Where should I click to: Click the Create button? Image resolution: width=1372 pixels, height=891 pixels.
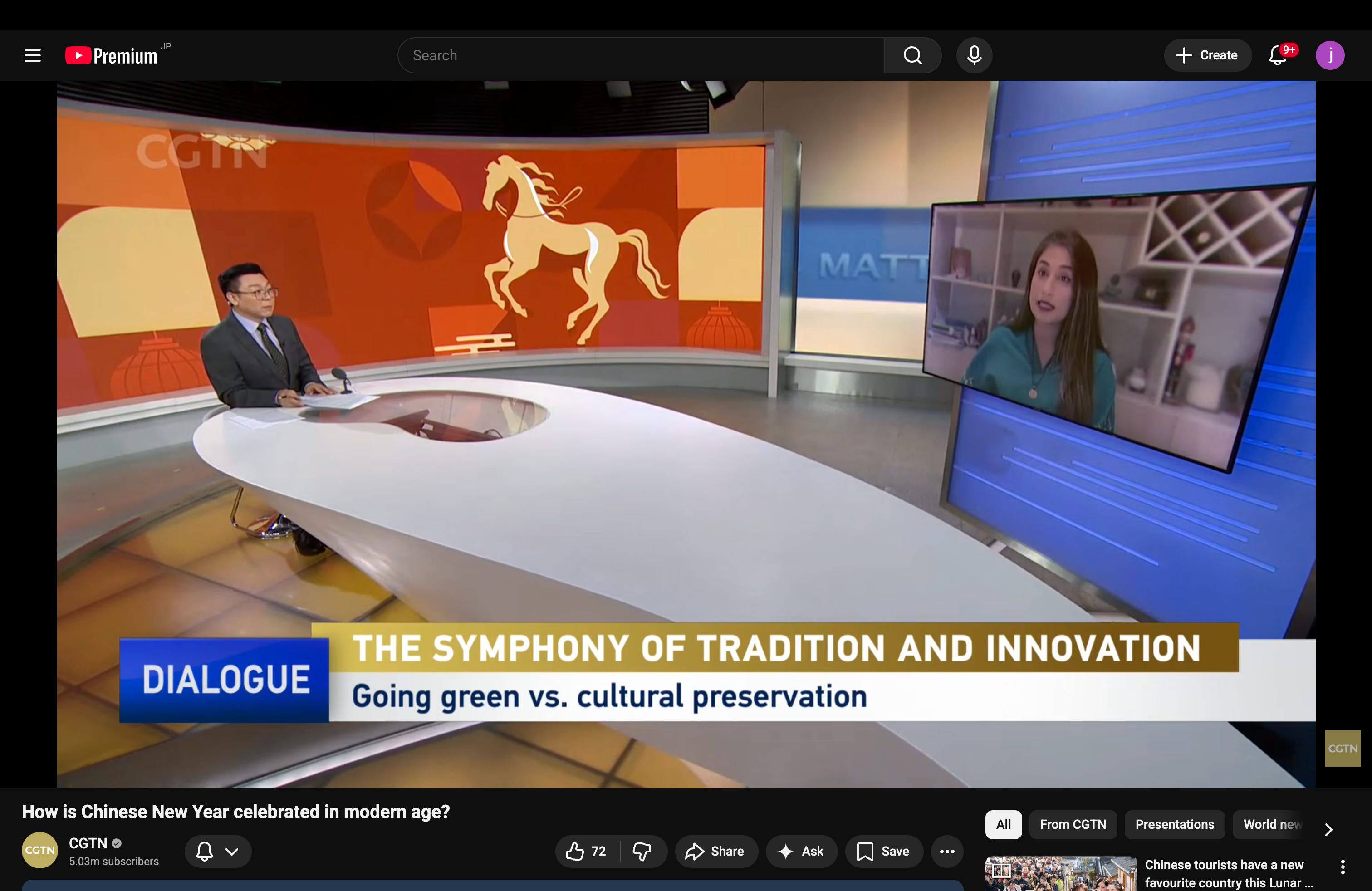click(x=1207, y=55)
